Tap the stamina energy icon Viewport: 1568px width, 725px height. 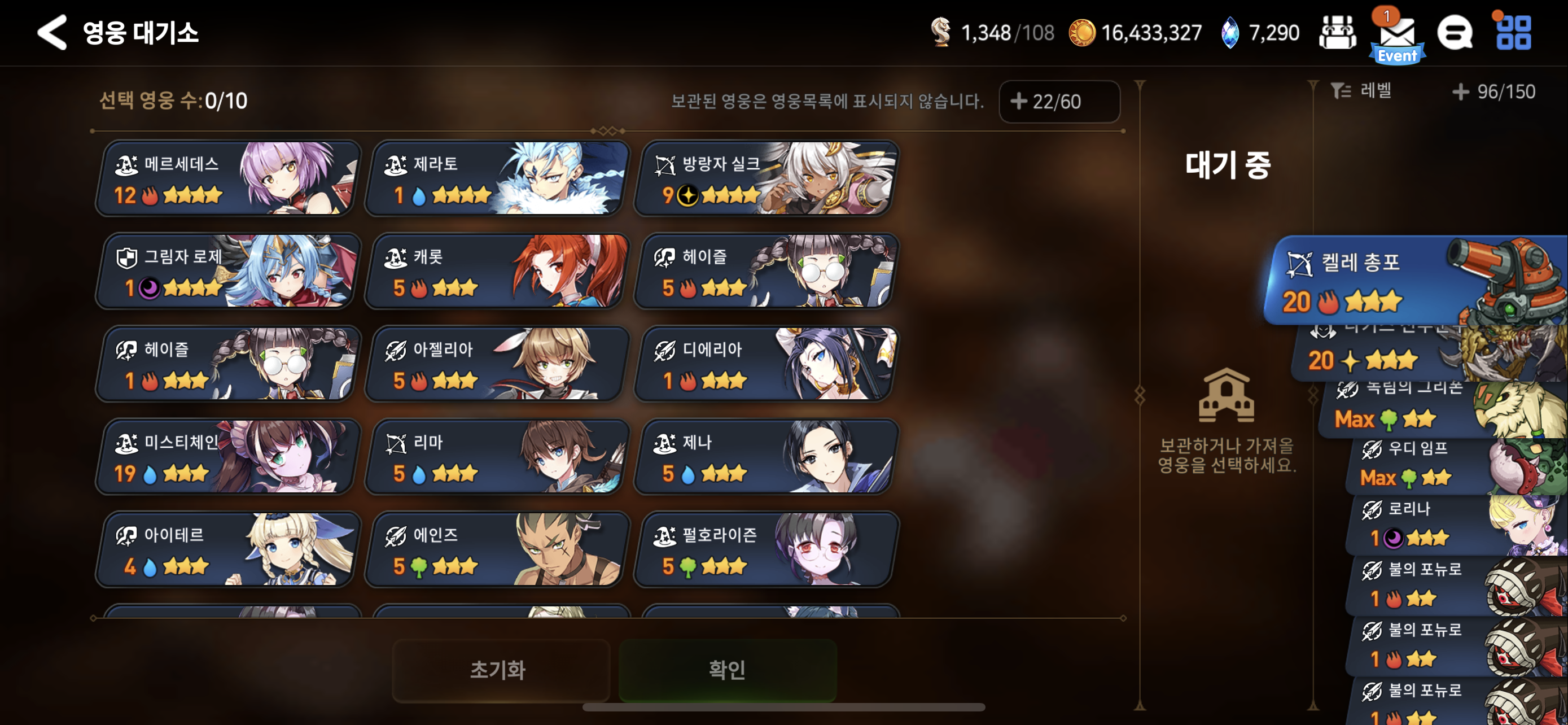click(941, 32)
